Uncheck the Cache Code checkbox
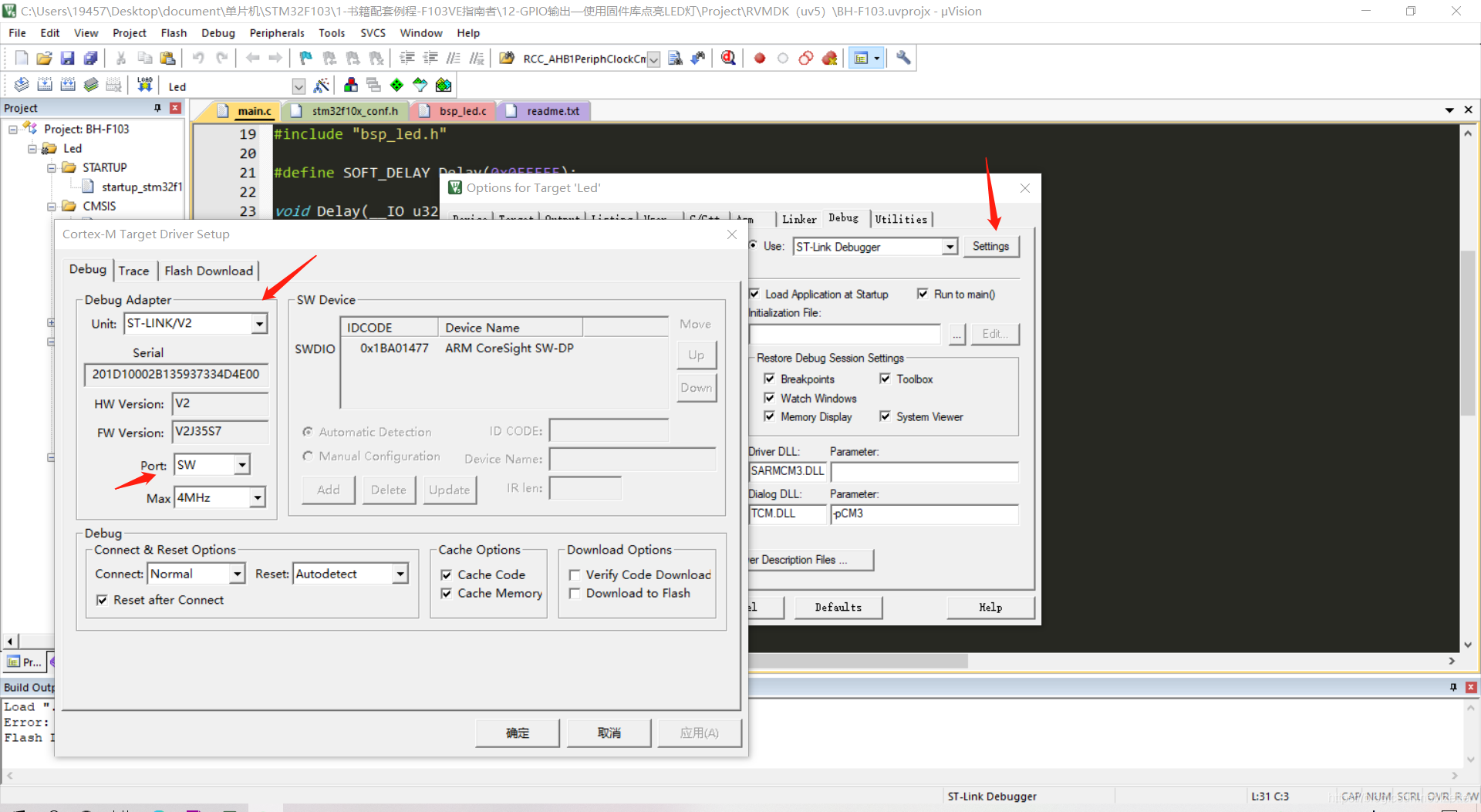This screenshot has width=1481, height=812. [x=446, y=574]
